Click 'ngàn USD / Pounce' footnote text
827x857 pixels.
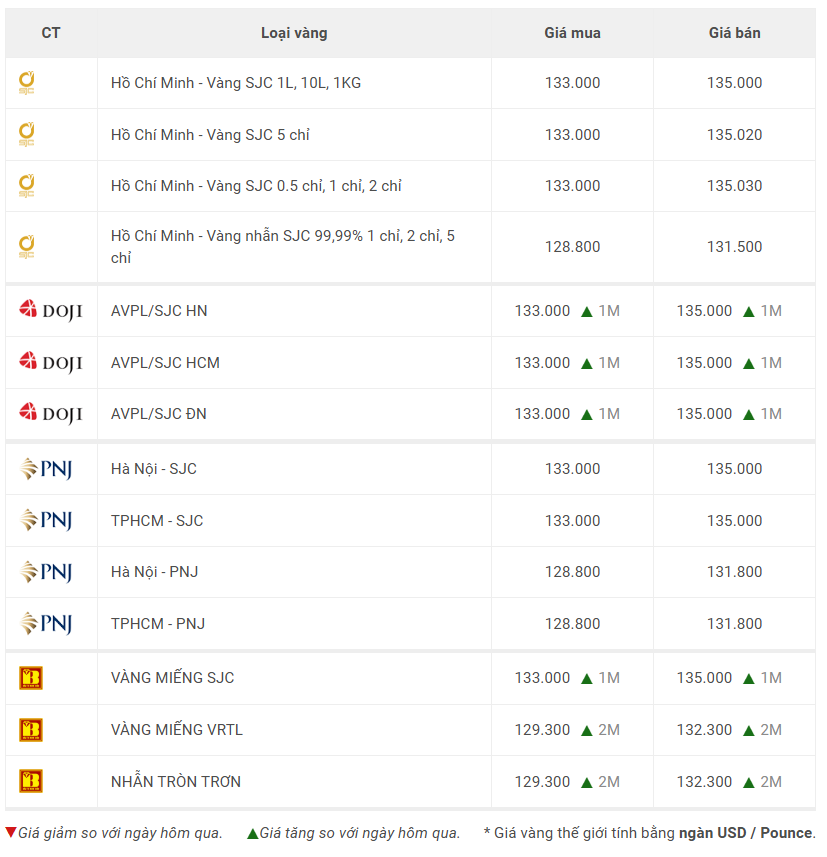[746, 833]
